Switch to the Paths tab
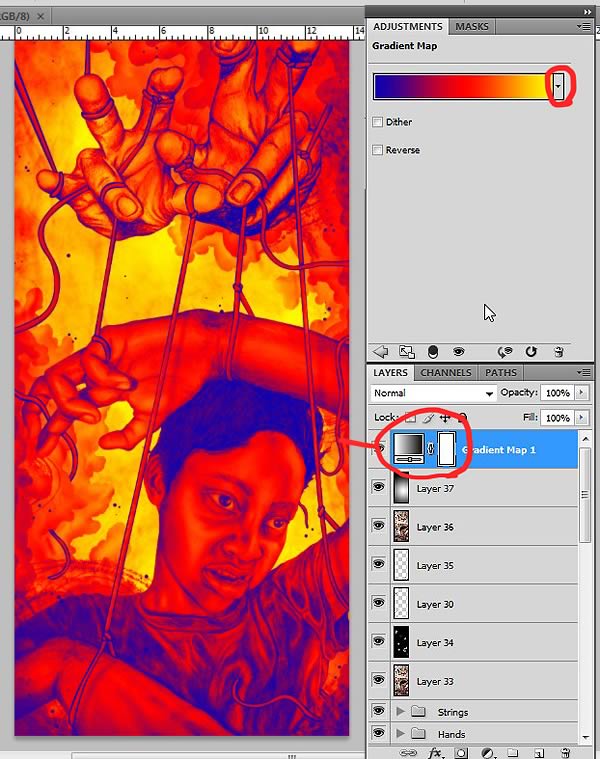The width and height of the screenshot is (600, 759). point(501,373)
